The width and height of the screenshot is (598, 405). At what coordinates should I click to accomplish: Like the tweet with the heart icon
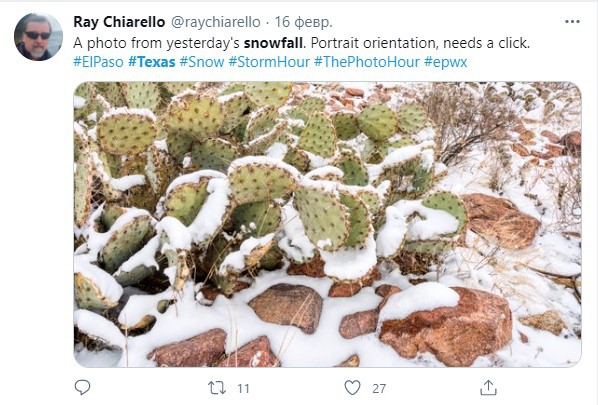pos(352,388)
